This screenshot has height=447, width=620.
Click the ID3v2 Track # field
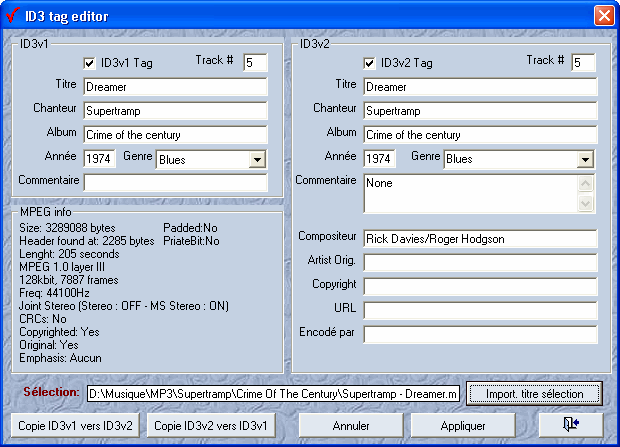coord(583,63)
